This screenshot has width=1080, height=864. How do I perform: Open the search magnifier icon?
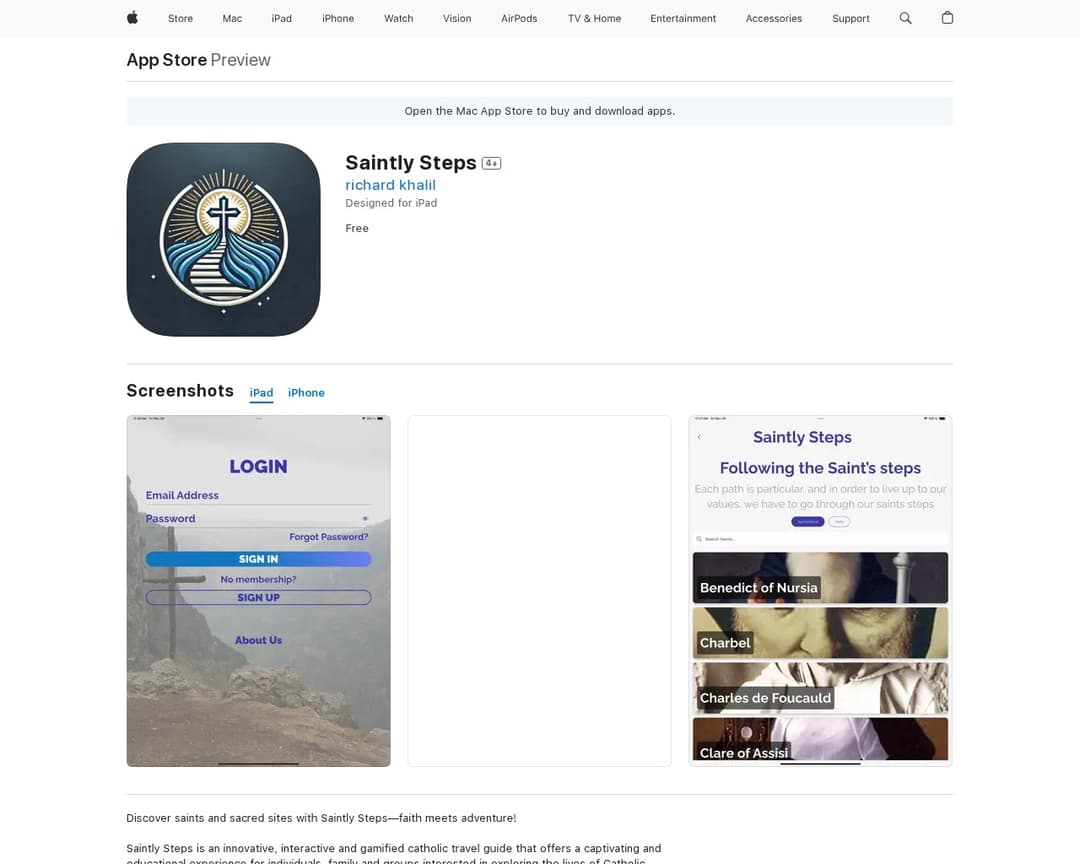[905, 18]
